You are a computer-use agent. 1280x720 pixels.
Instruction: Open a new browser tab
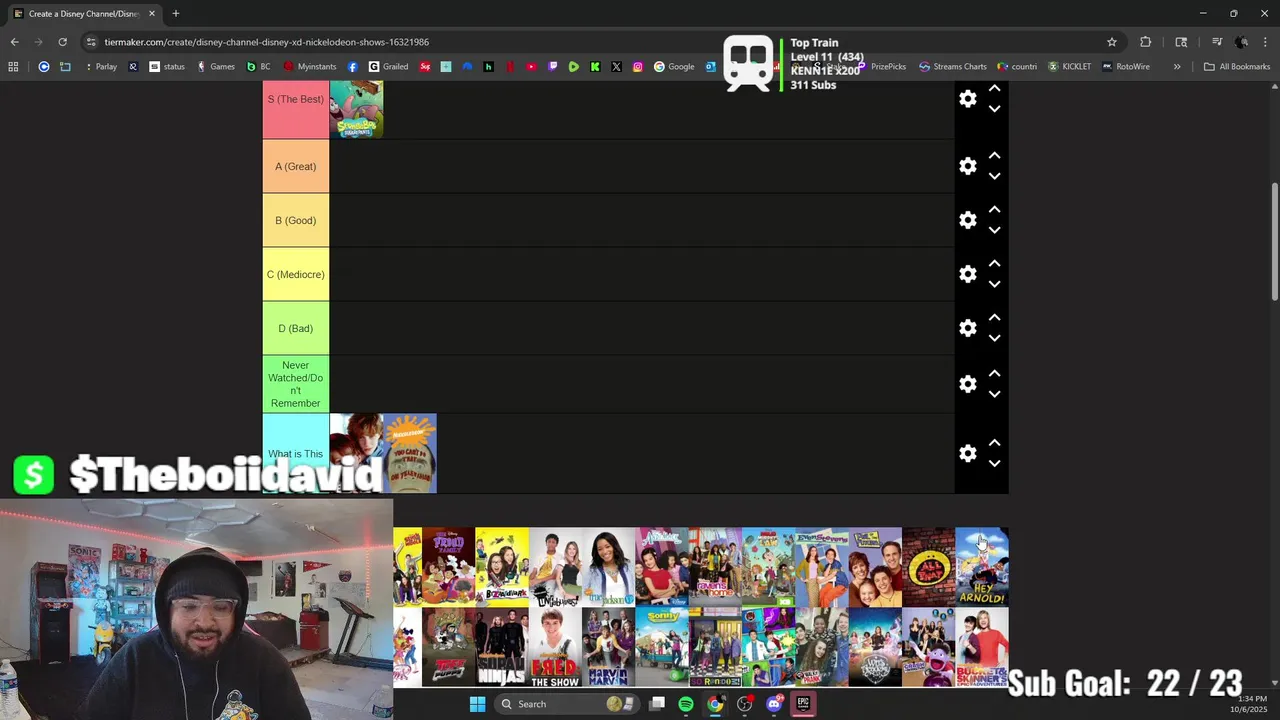[x=175, y=14]
